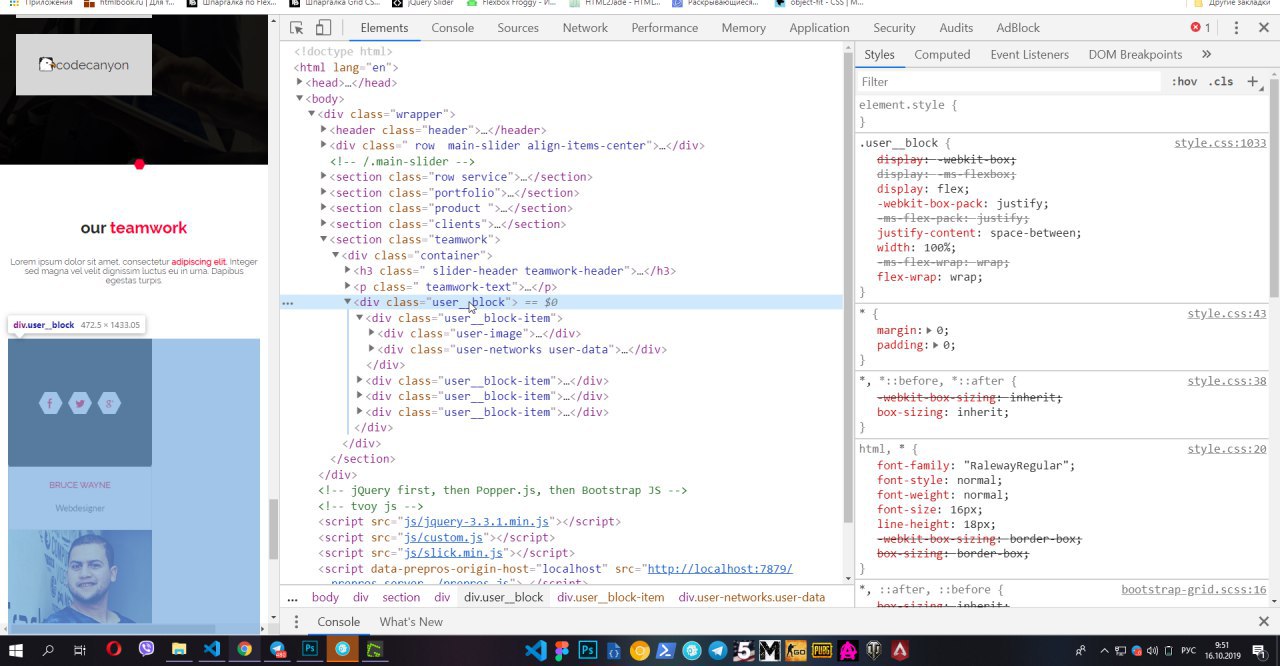
Task: Open Figma from the taskbar
Action: [562, 651]
